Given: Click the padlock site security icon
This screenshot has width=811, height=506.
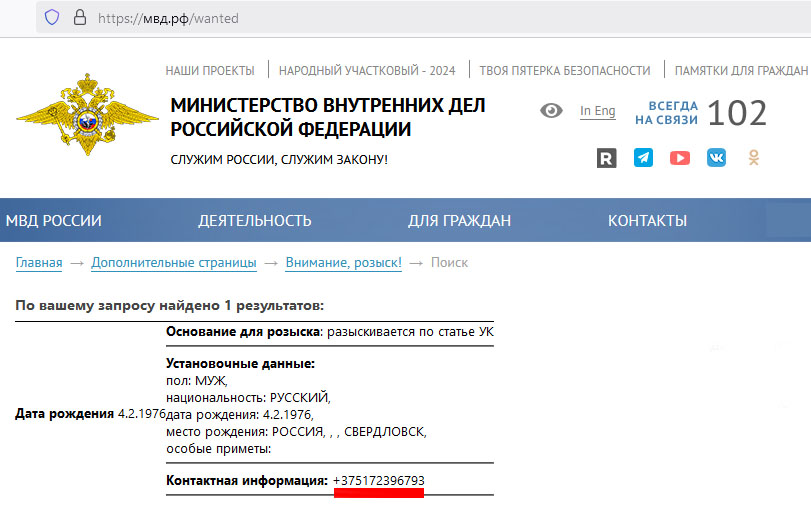Looking at the screenshot, I should (x=80, y=18).
